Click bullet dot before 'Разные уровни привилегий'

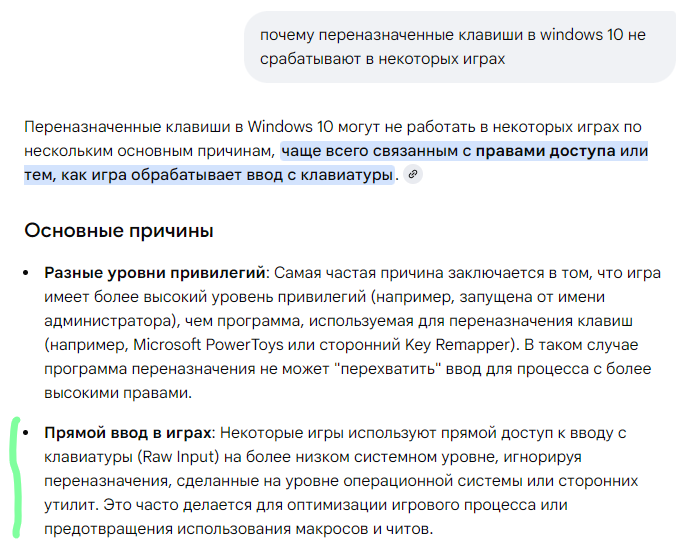[26, 273]
